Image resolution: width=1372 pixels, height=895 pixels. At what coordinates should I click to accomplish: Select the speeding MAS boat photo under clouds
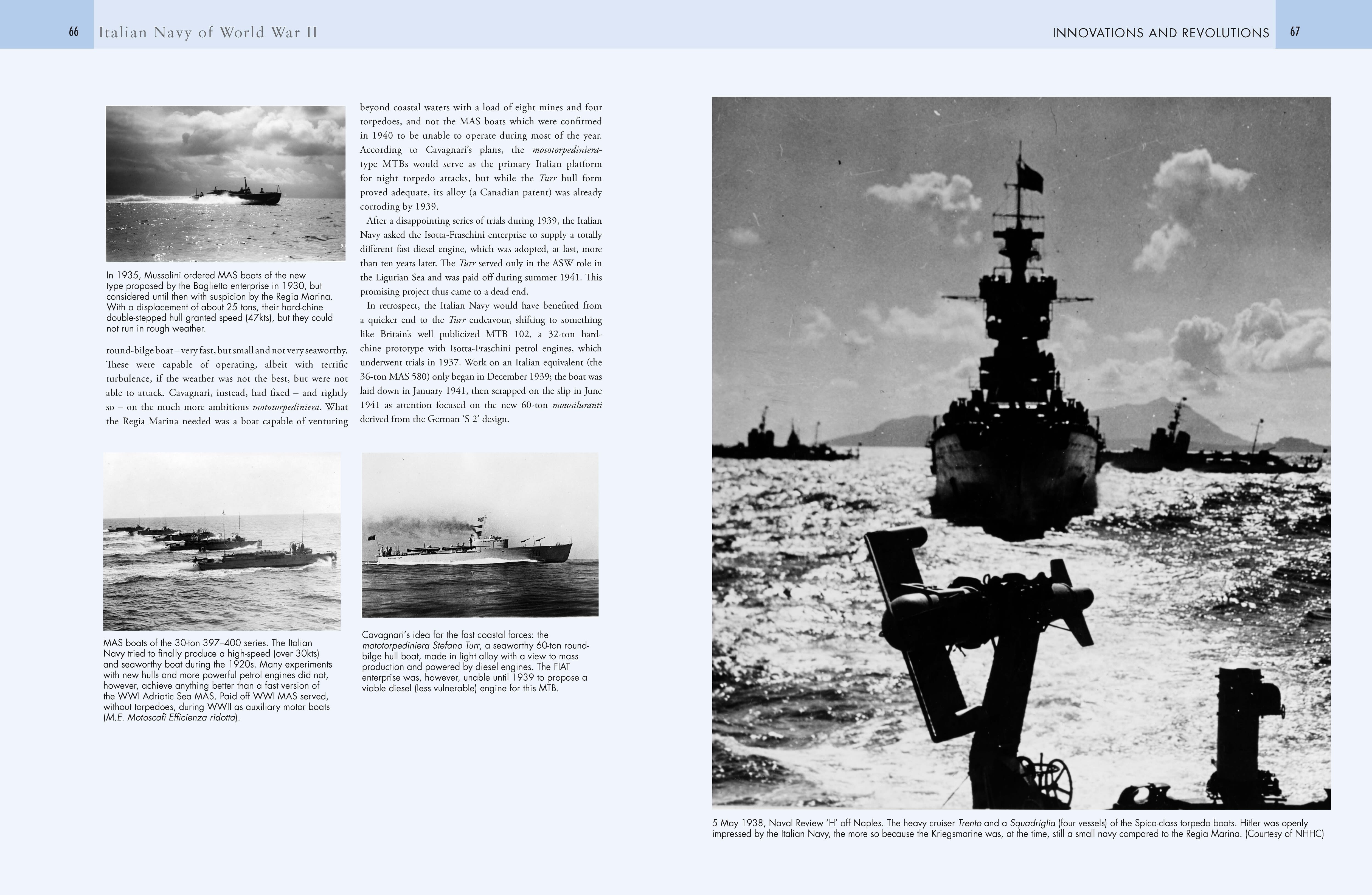point(225,183)
